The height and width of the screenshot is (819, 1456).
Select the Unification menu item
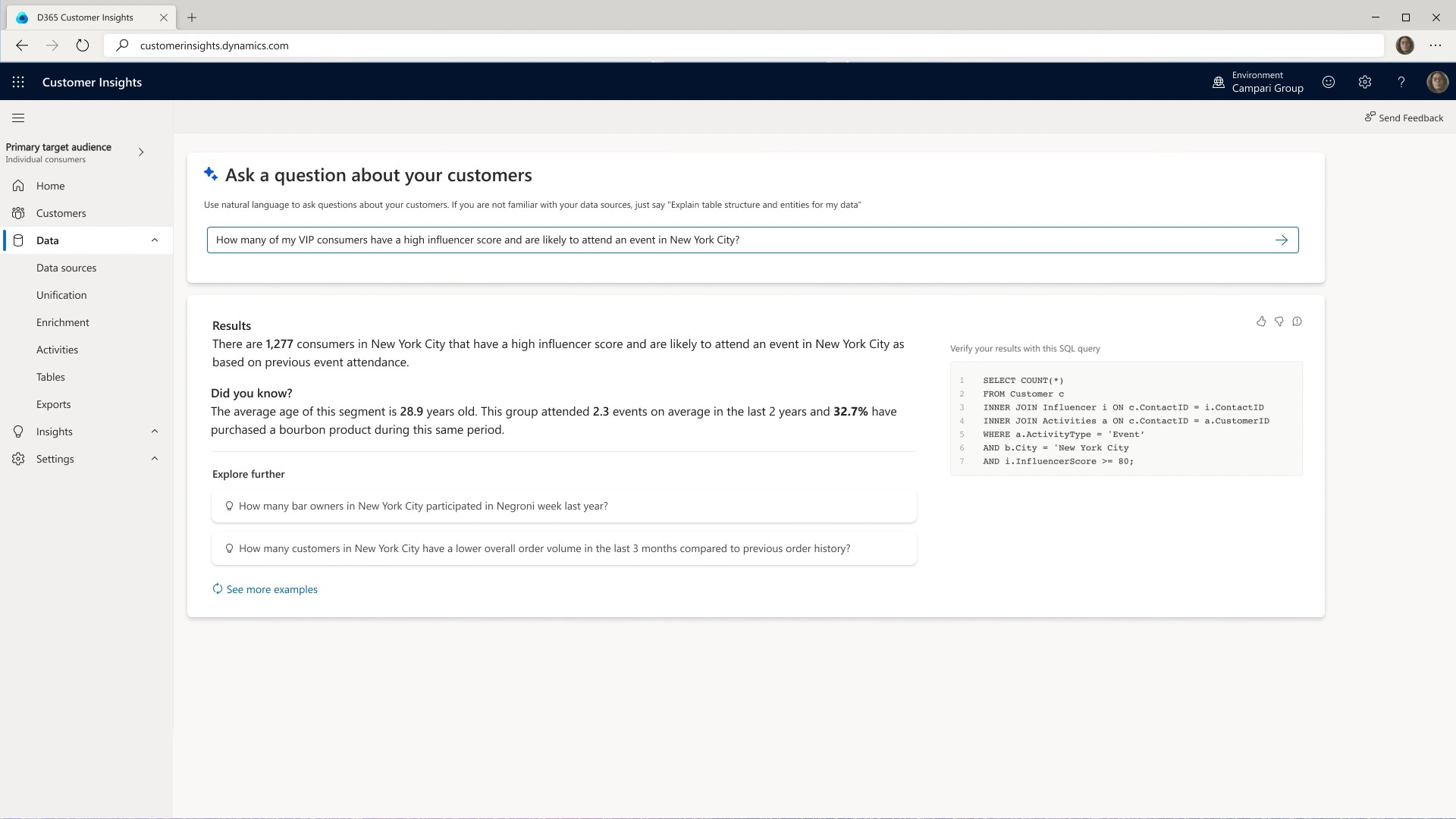(61, 294)
